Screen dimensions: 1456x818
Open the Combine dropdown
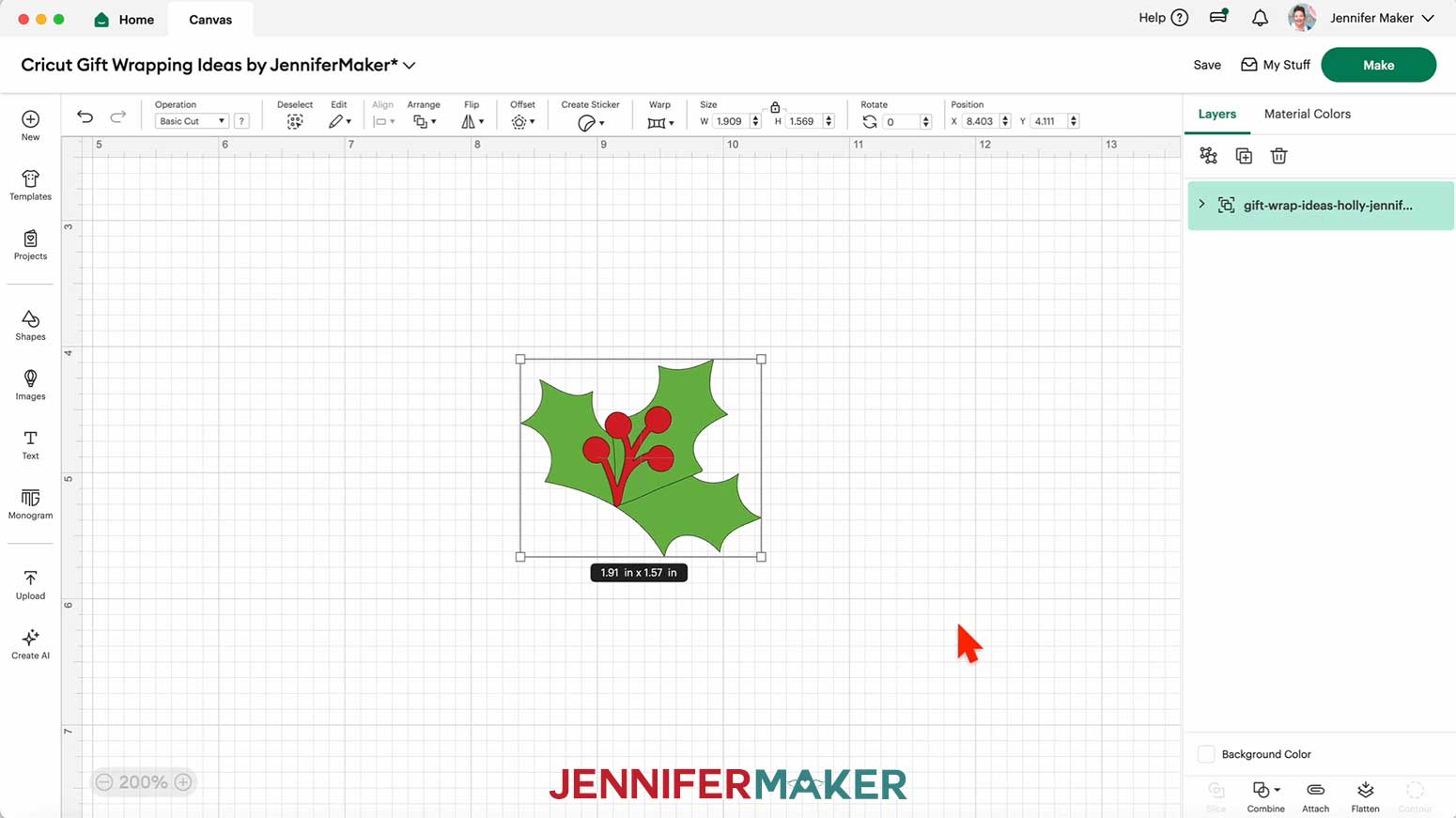1266,796
